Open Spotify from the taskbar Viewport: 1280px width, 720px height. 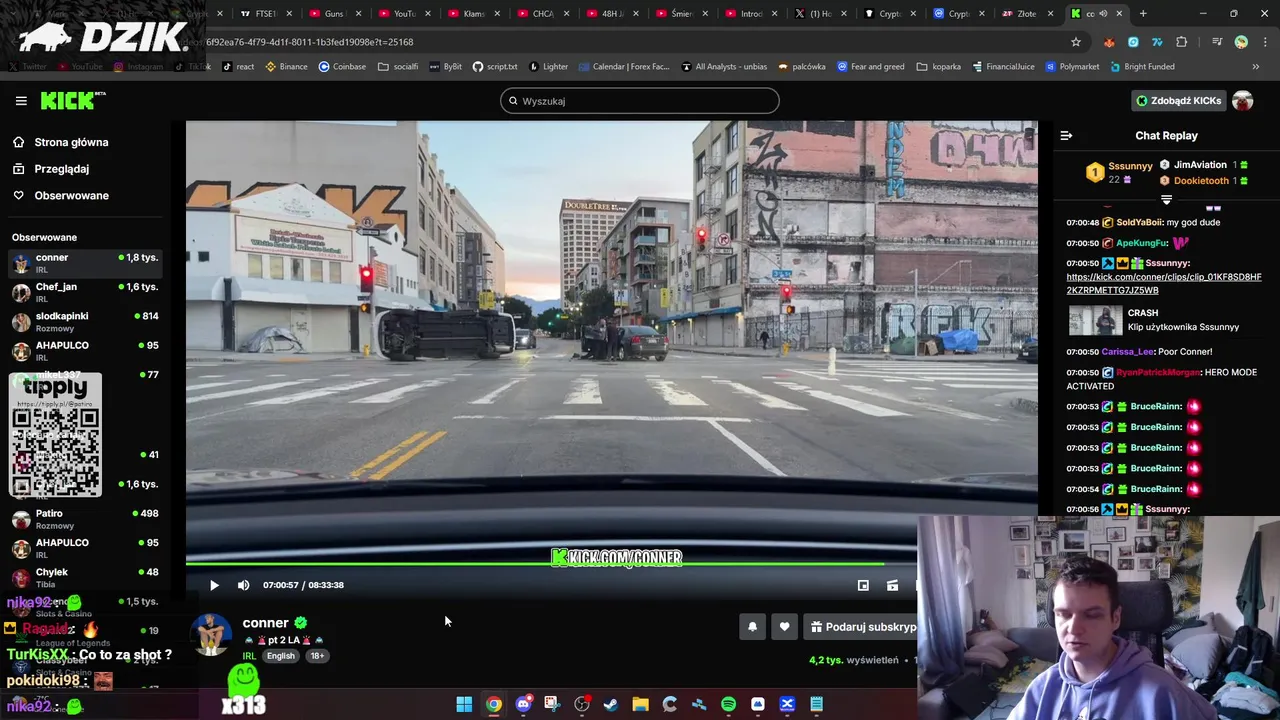point(728,704)
